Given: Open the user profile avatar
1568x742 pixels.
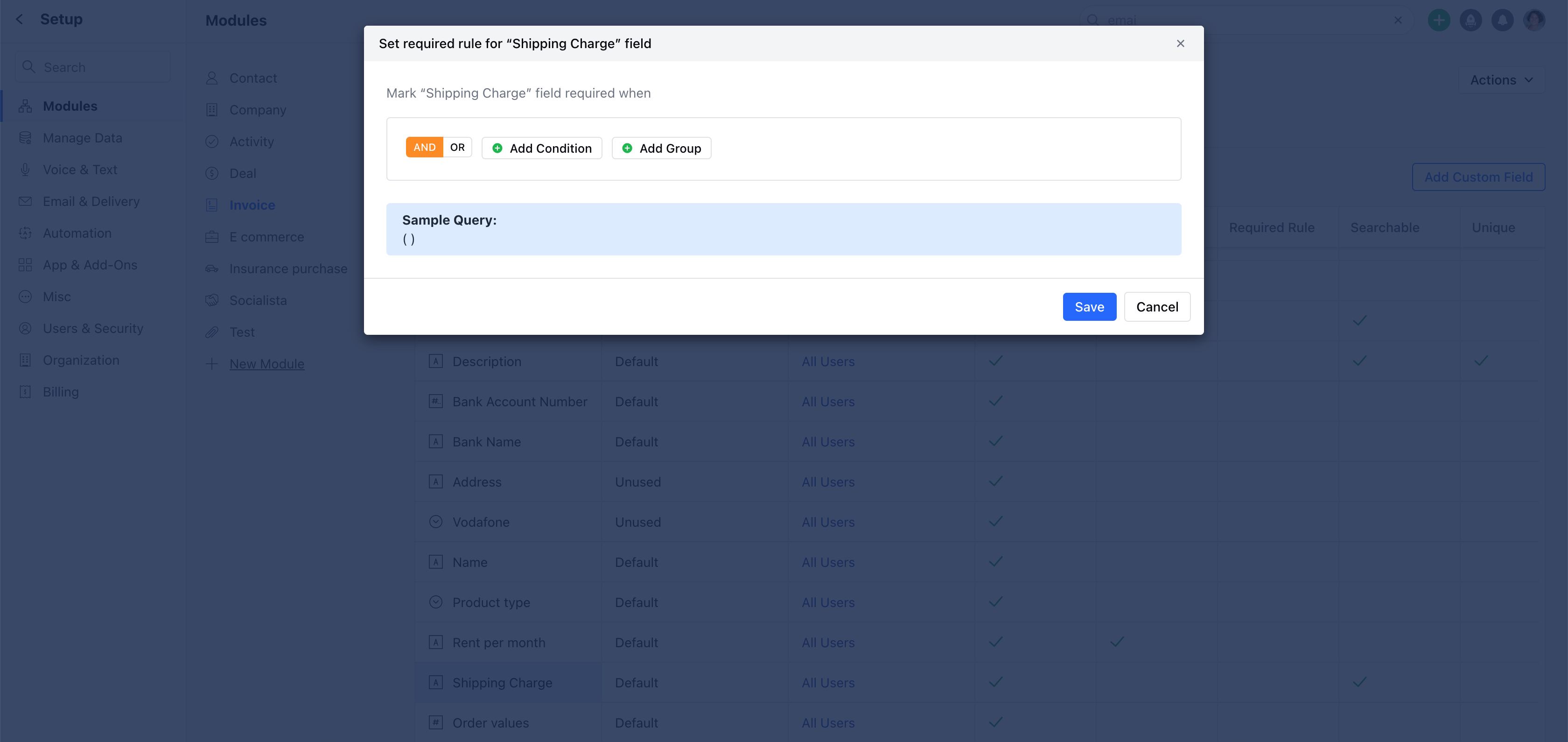Looking at the screenshot, I should pyautogui.click(x=1533, y=20).
